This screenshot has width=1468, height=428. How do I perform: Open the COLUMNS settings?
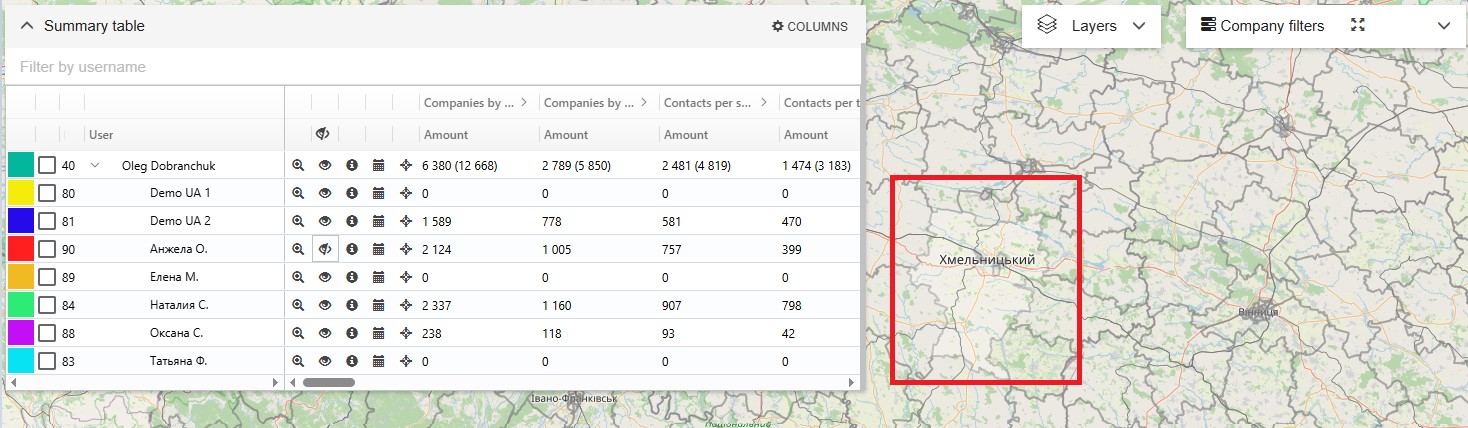809,27
